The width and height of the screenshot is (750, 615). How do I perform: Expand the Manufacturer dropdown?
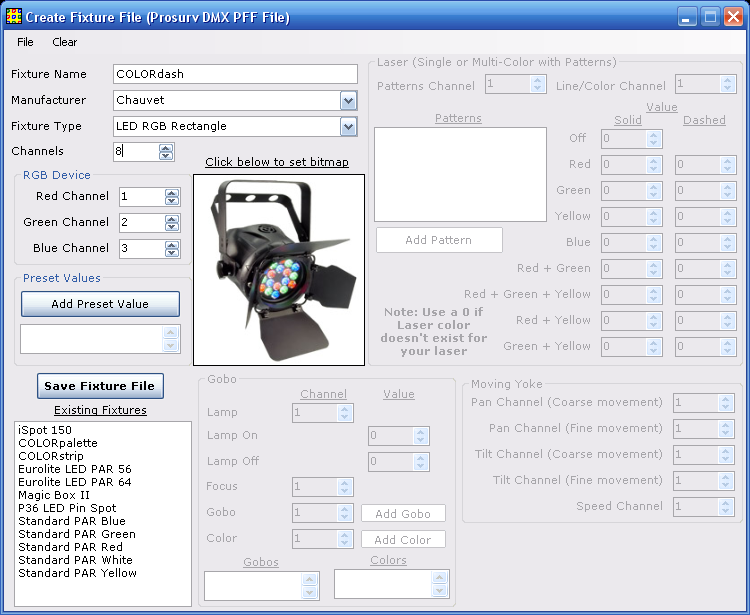[x=348, y=100]
